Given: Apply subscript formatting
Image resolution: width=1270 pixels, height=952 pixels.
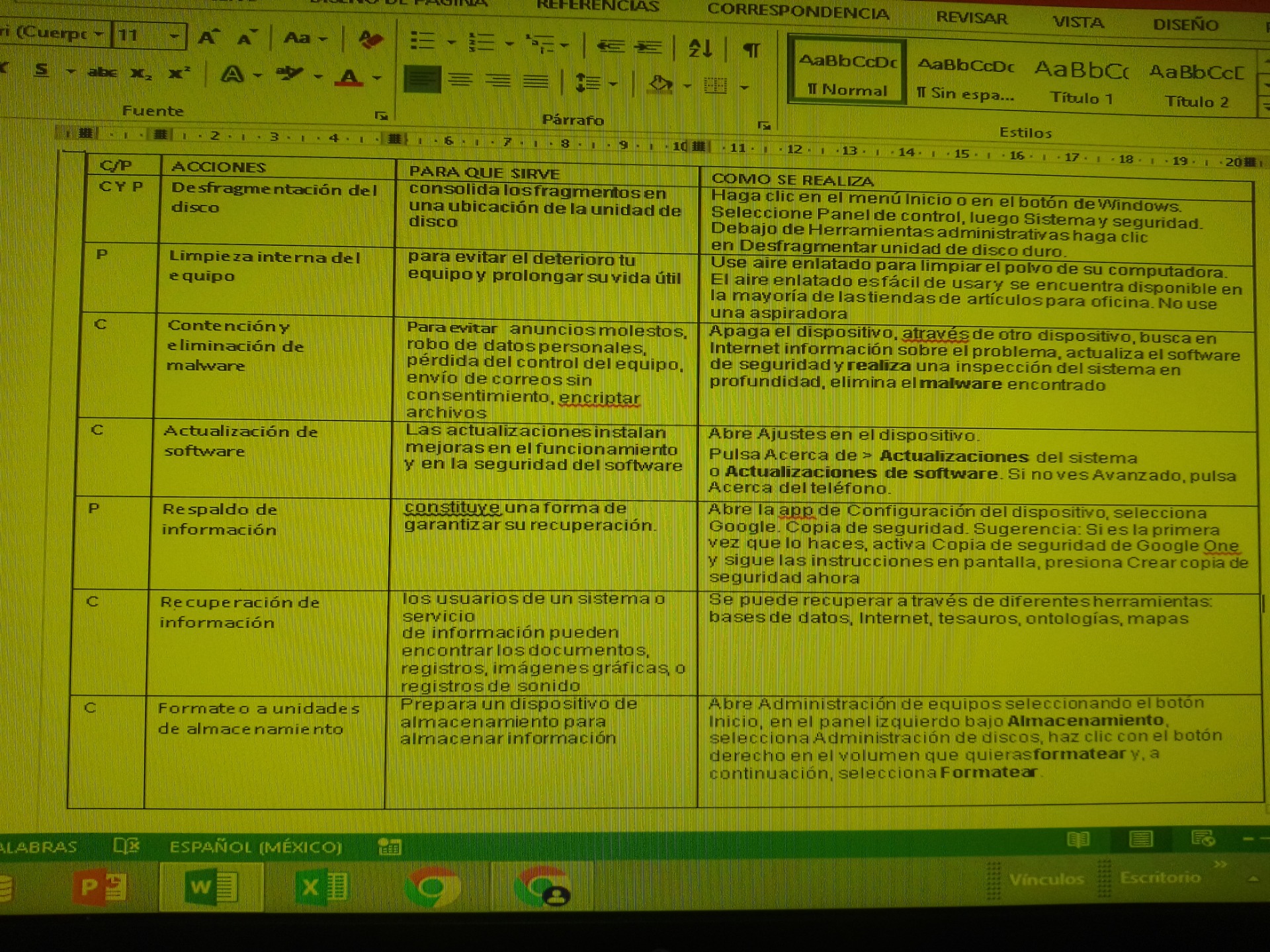Looking at the screenshot, I should coord(140,73).
